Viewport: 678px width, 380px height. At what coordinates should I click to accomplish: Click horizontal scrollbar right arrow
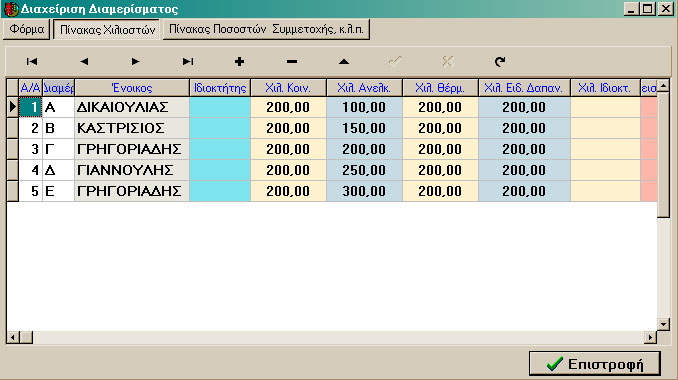click(x=650, y=337)
